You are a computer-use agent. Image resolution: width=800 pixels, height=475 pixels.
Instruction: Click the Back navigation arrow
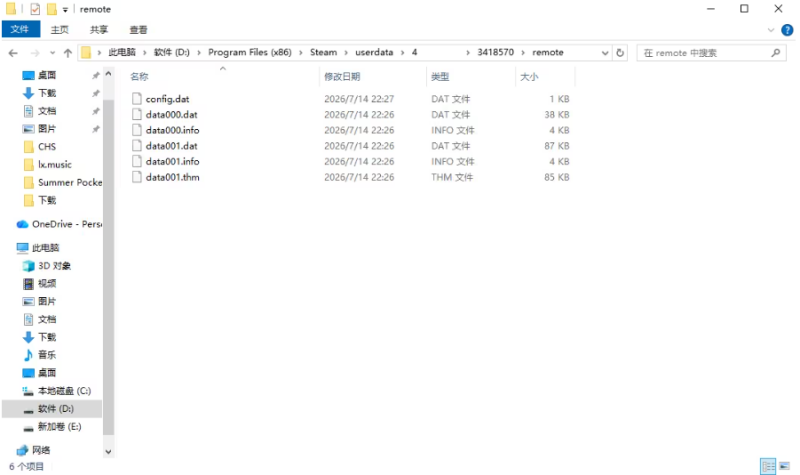13,53
